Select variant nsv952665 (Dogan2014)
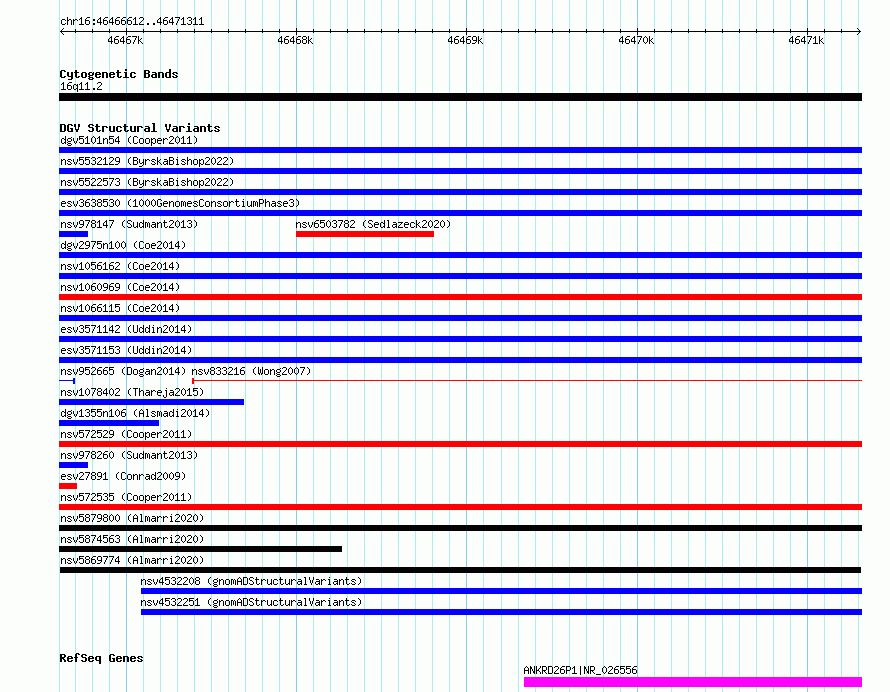 [x=123, y=371]
